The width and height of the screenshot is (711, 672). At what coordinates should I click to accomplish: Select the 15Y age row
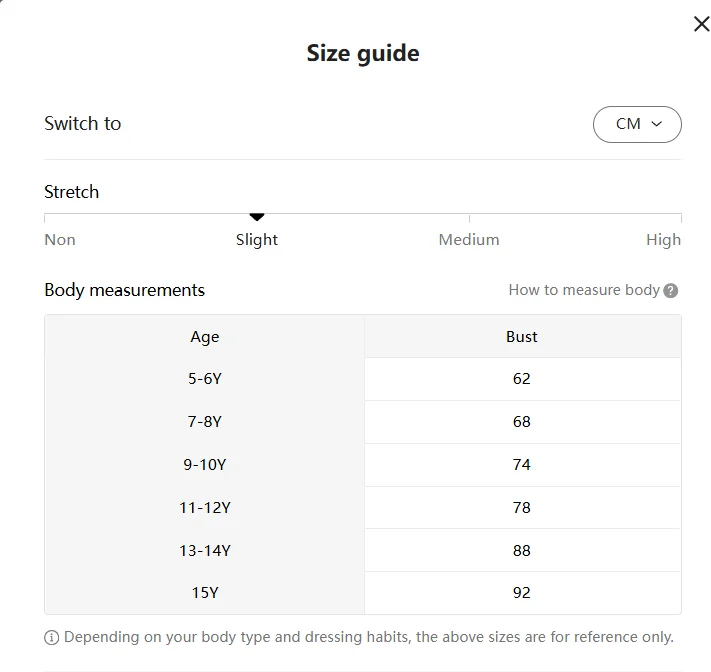coord(205,593)
